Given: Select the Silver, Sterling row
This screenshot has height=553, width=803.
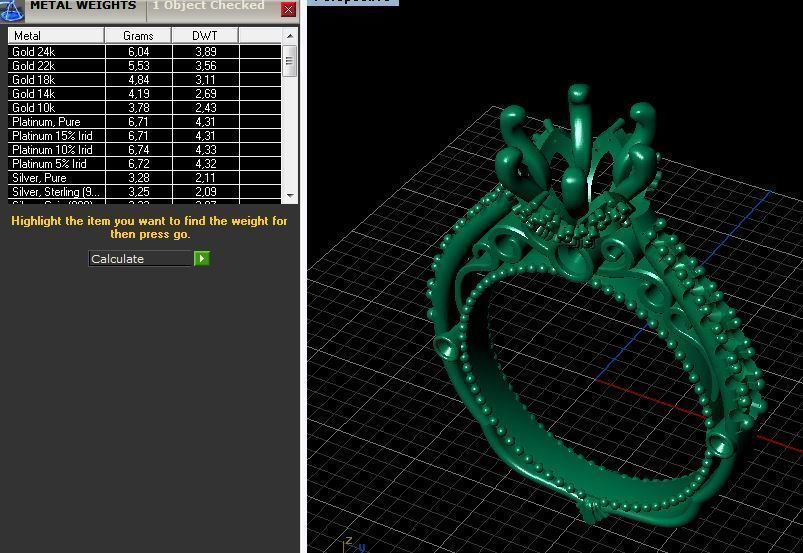Looking at the screenshot, I should [56, 192].
